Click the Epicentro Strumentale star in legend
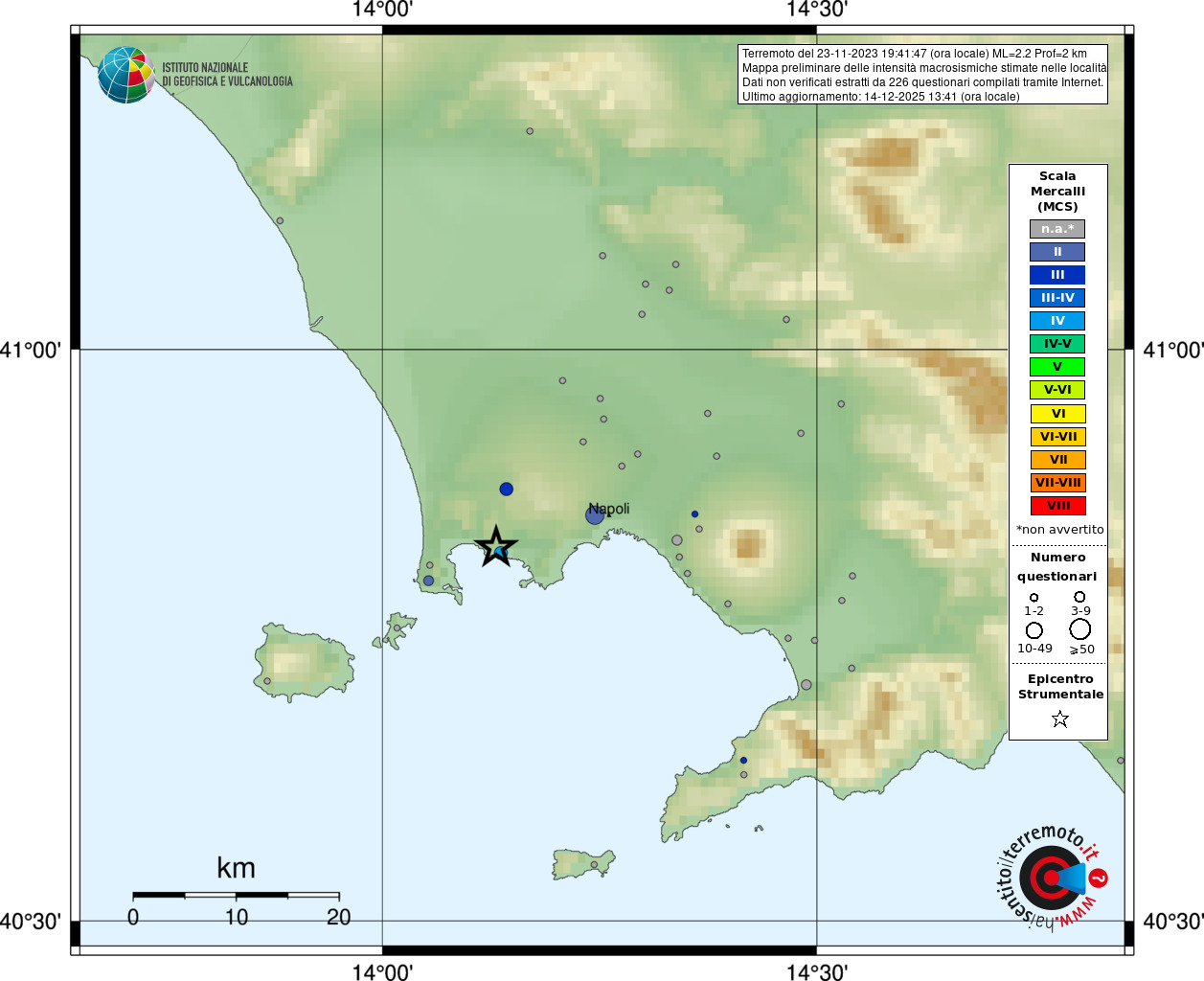 [x=1059, y=719]
